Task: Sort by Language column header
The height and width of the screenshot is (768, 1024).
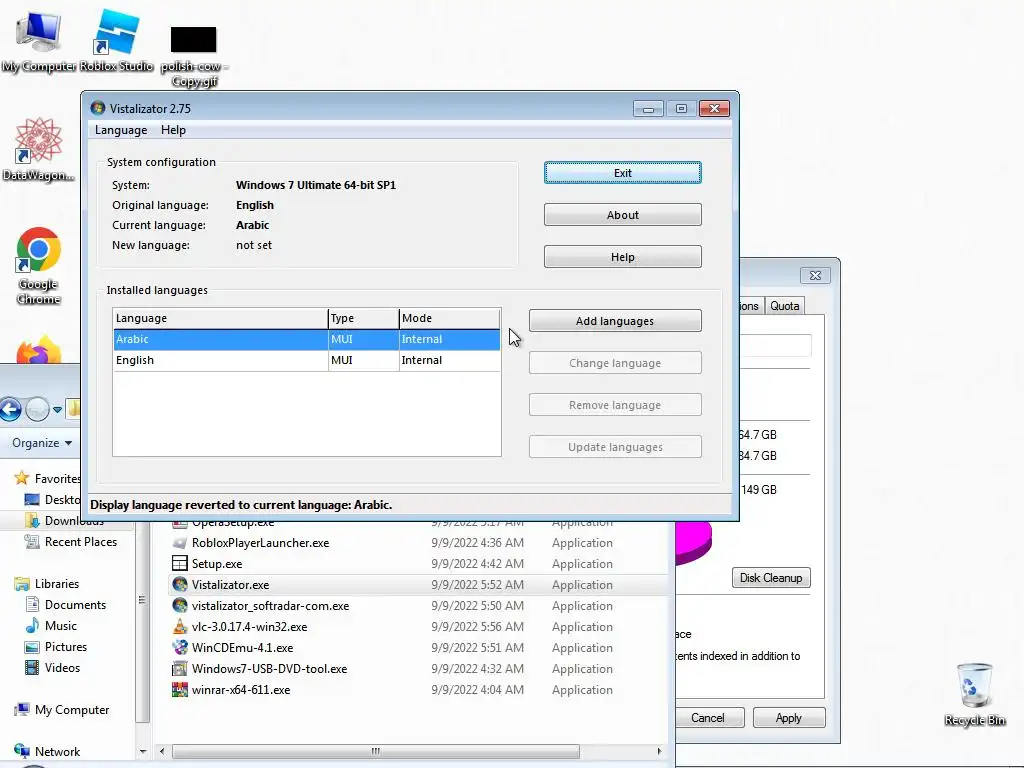Action: (x=220, y=318)
